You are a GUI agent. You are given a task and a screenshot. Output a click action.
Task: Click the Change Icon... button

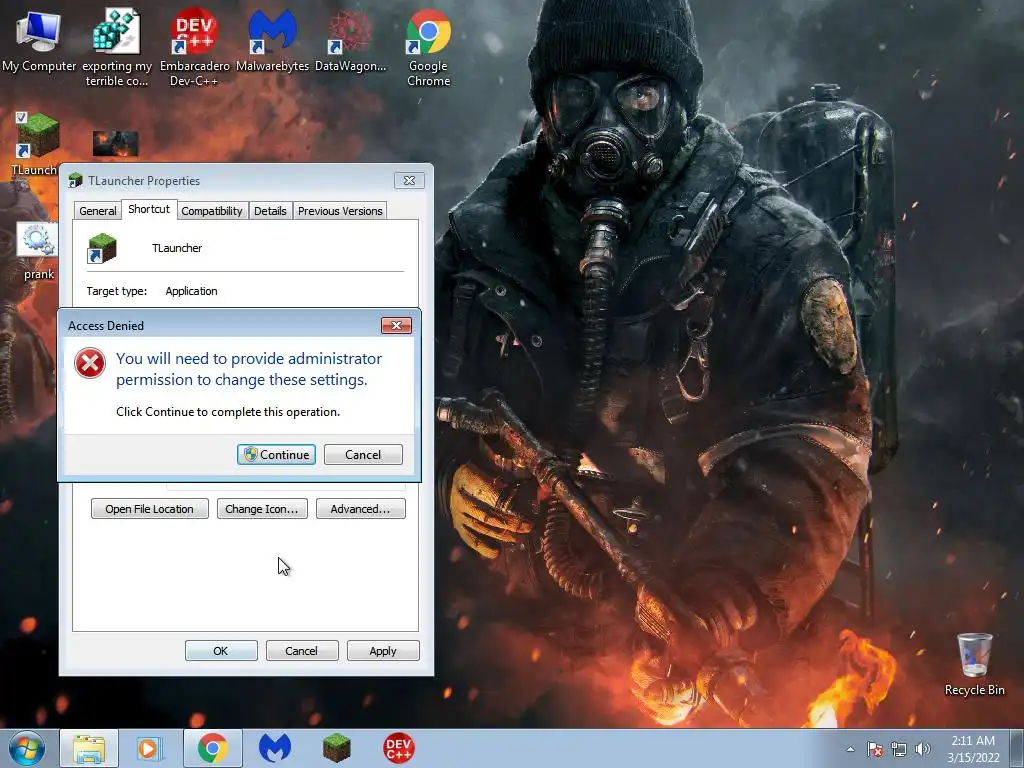point(262,509)
